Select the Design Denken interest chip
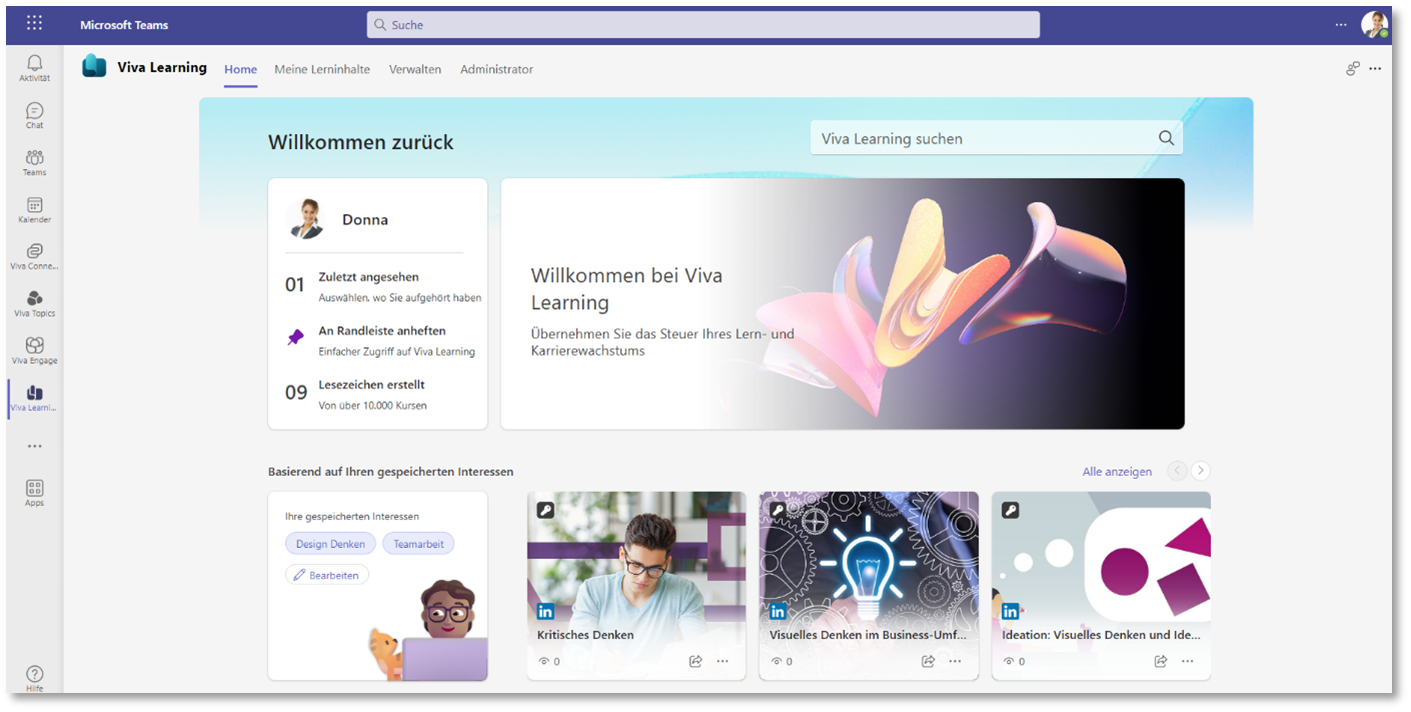The height and width of the screenshot is (712, 1411). pyautogui.click(x=331, y=544)
